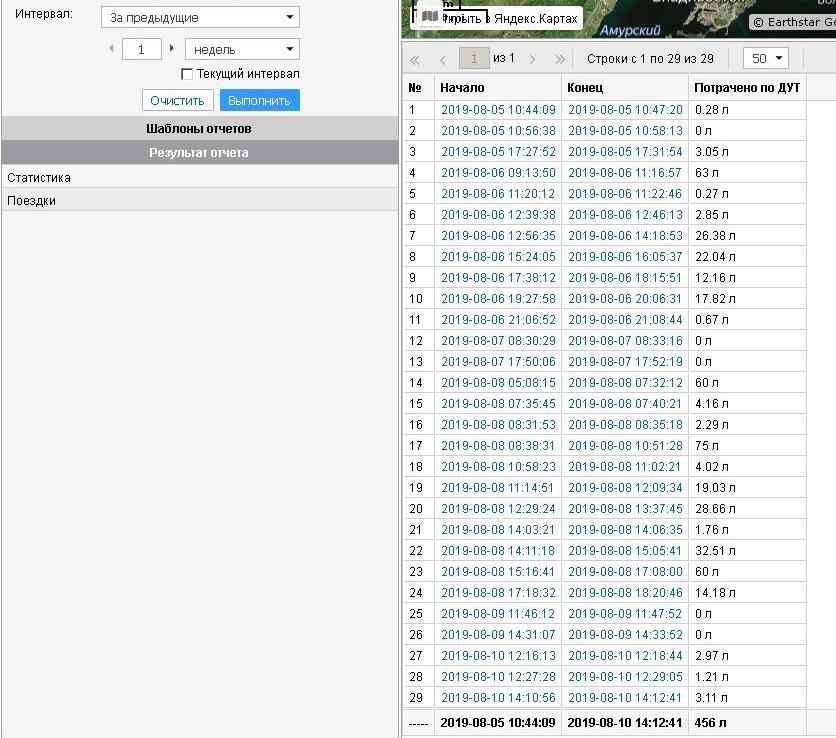Image resolution: width=836 pixels, height=738 pixels.
Task: Click the 'Очистить' button
Action: (178, 100)
